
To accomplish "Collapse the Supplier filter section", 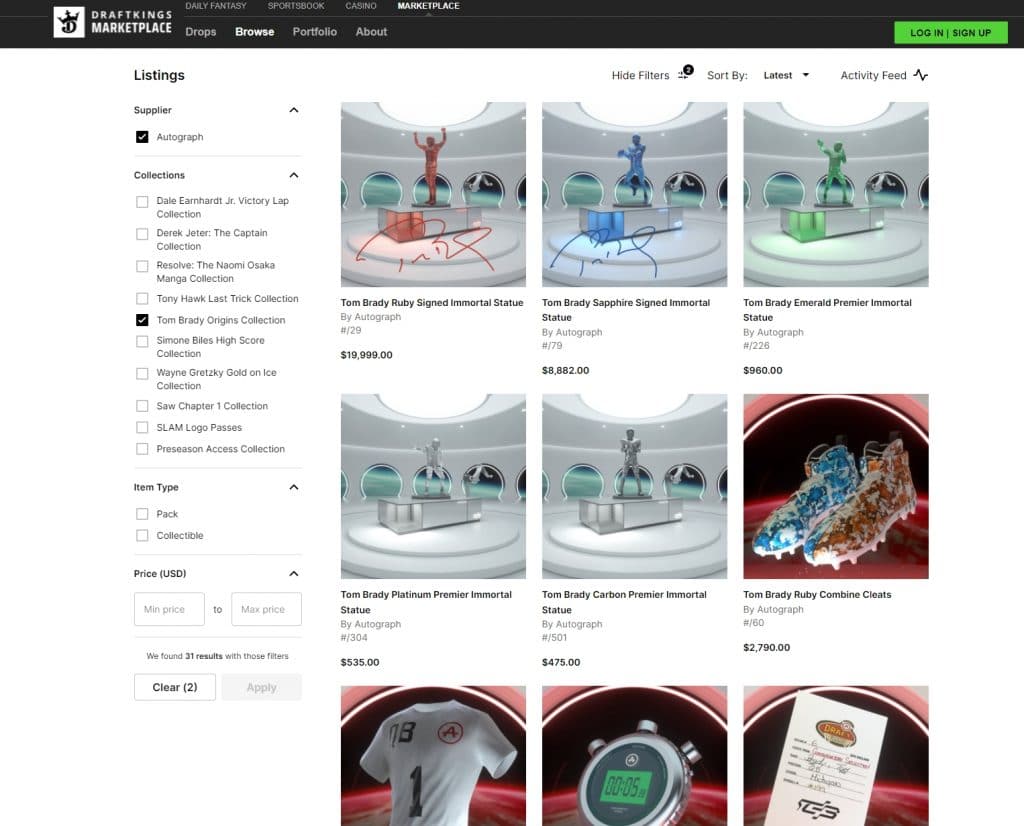I will (294, 110).
